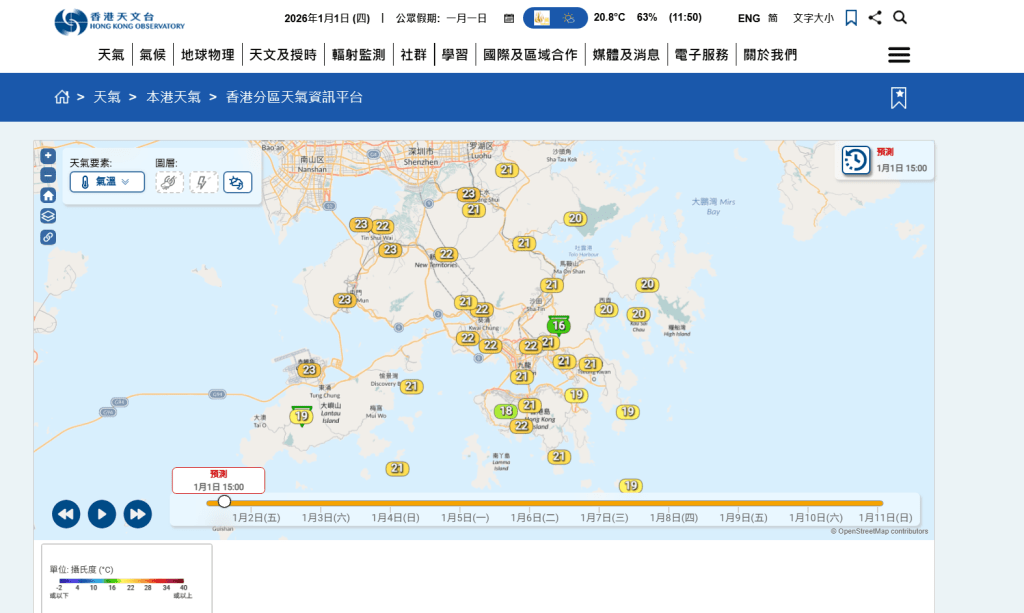This screenshot has height=613, width=1024.
Task: Expand the hamburger menu
Action: click(898, 55)
